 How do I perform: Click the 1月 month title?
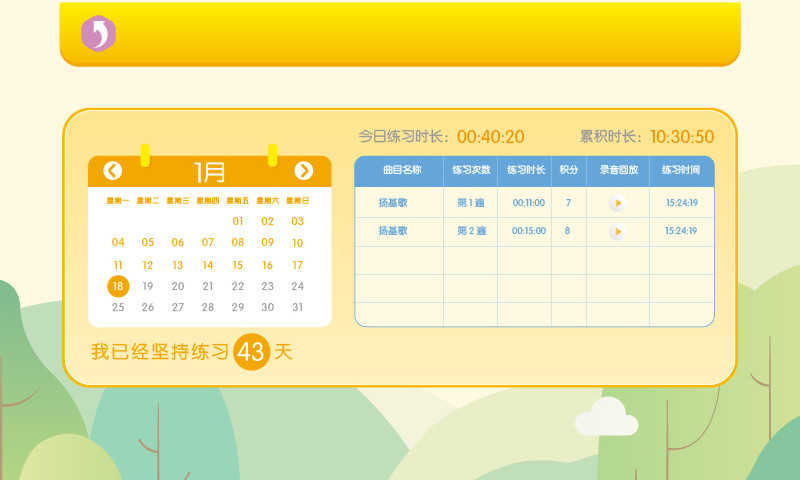(209, 172)
